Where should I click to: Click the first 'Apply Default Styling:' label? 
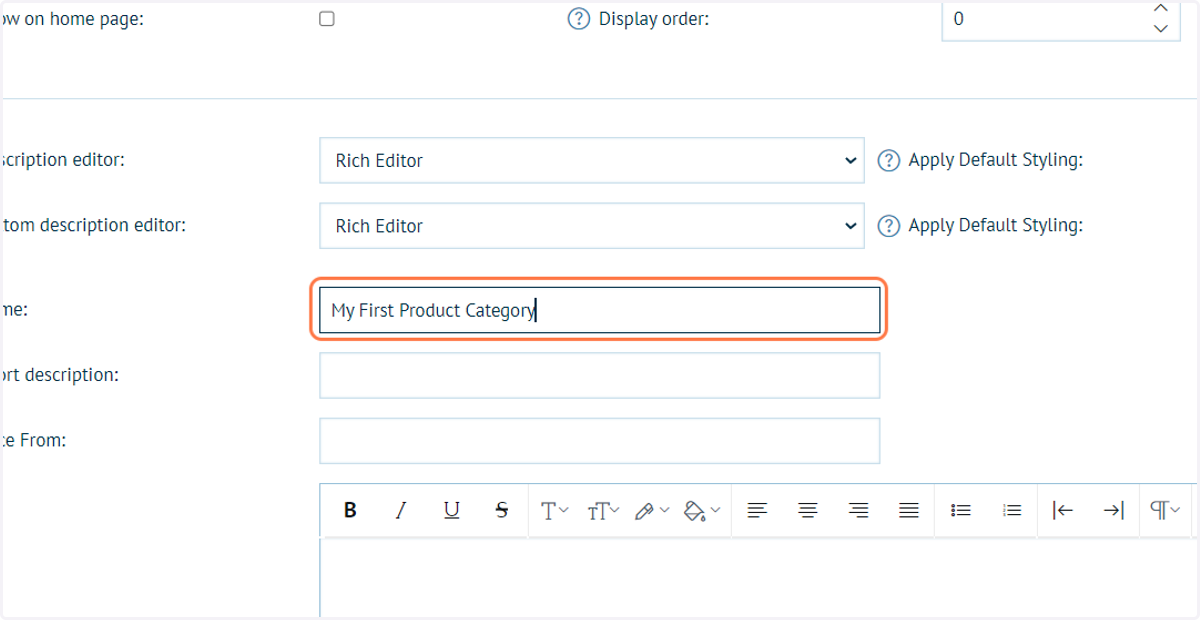(995, 160)
